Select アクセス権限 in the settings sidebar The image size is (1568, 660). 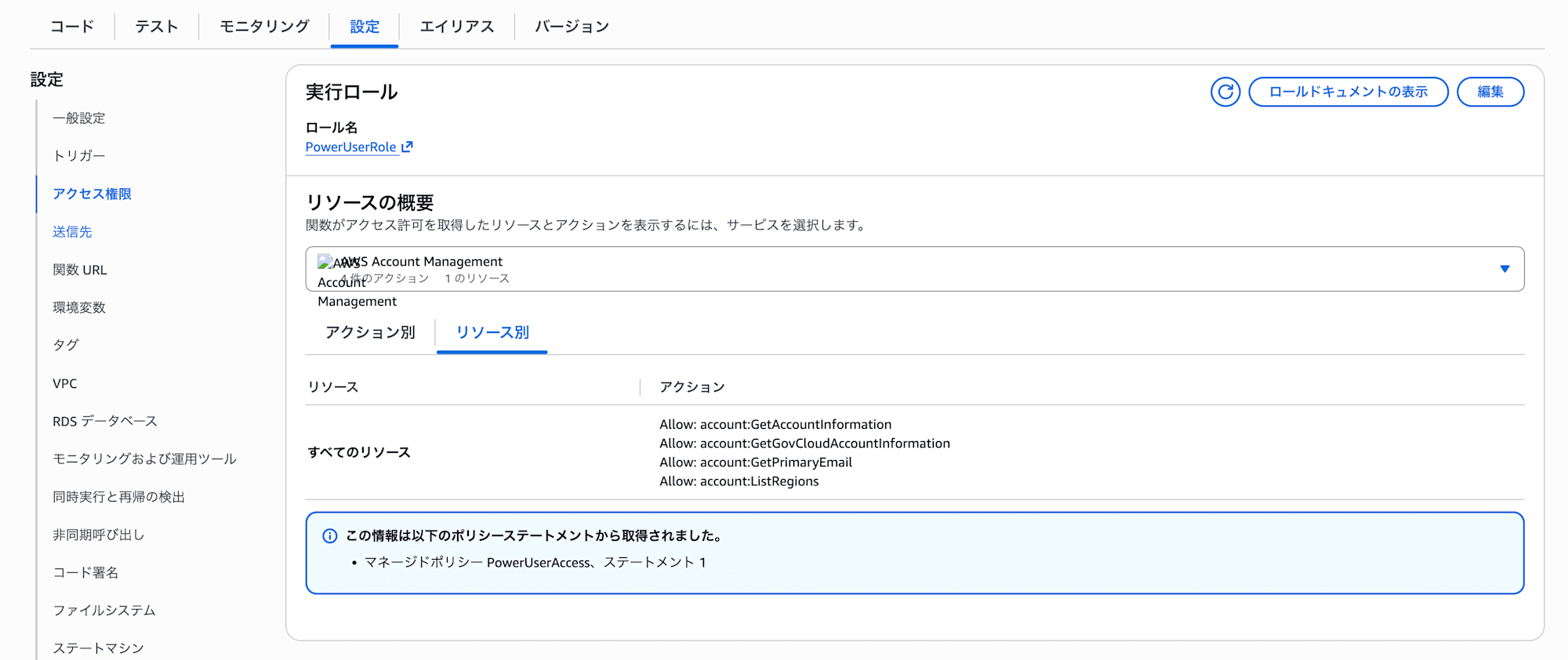92,194
